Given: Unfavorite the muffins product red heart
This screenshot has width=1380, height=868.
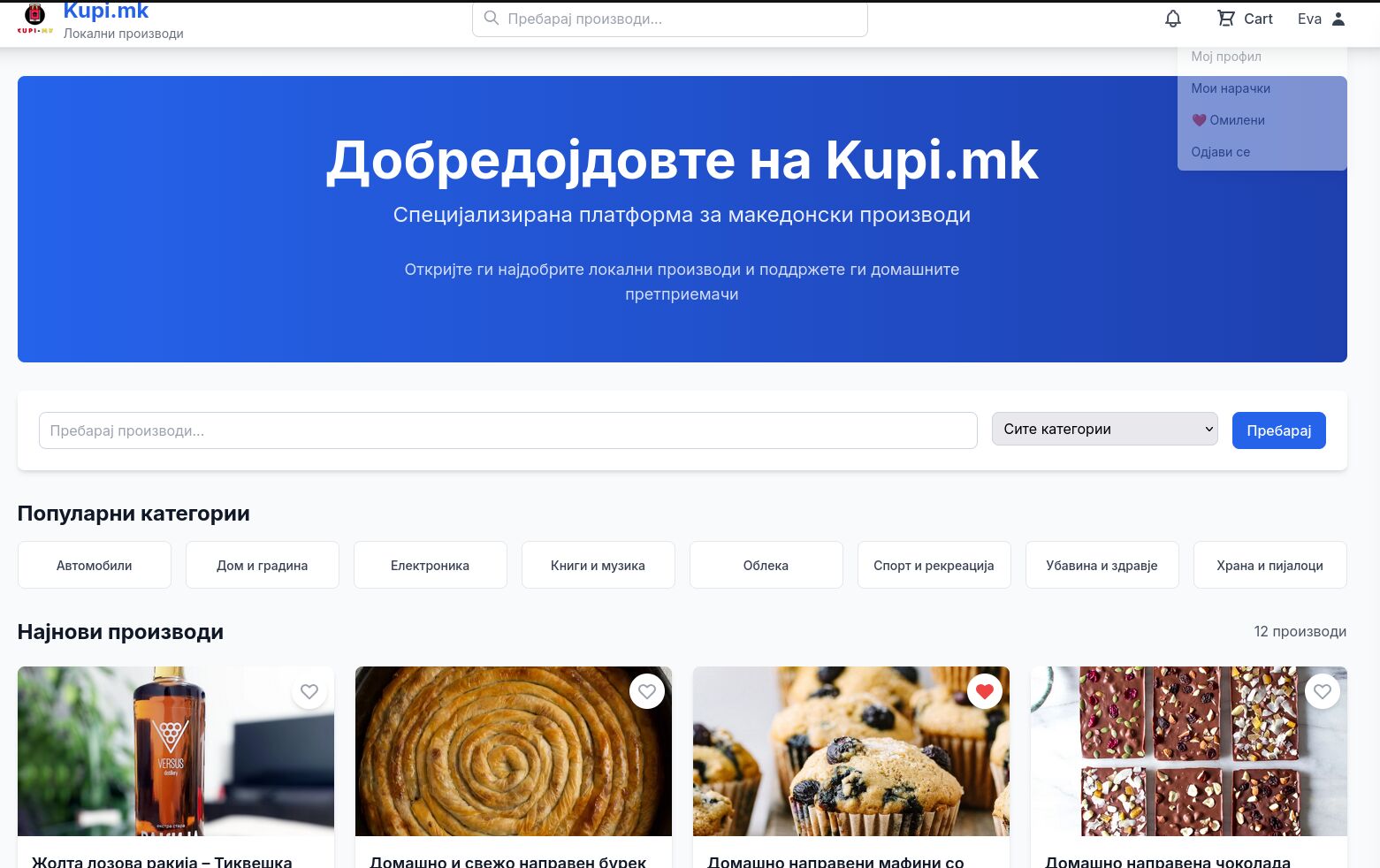Looking at the screenshot, I should click(x=985, y=691).
